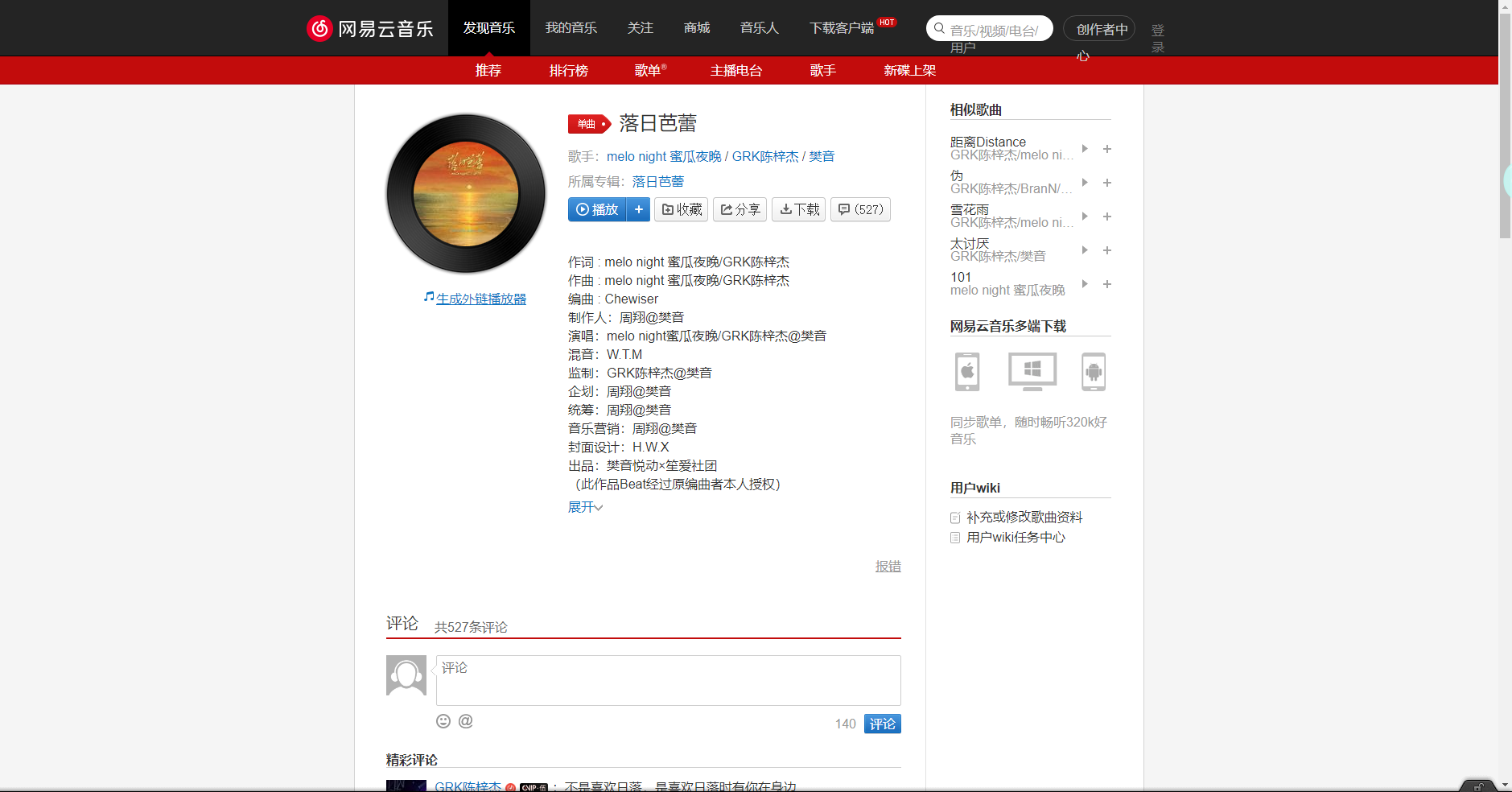The width and height of the screenshot is (1512, 792).
Task: Share the song via 分享 icon
Action: pyautogui.click(x=740, y=209)
